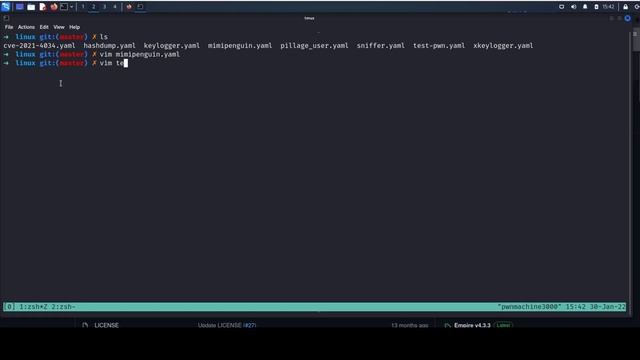
Task: Open the Help menu
Action: pyautogui.click(x=74, y=27)
